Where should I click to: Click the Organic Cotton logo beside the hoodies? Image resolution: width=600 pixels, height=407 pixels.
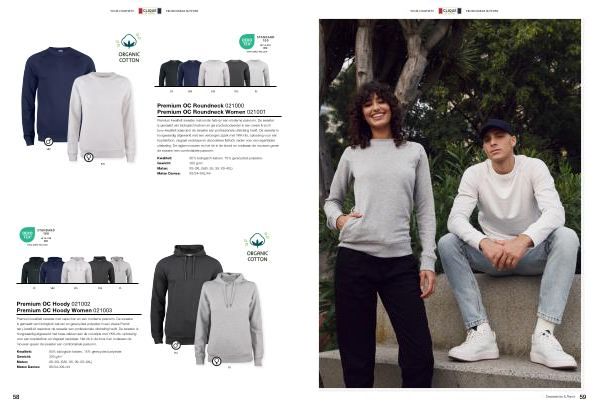258,247
